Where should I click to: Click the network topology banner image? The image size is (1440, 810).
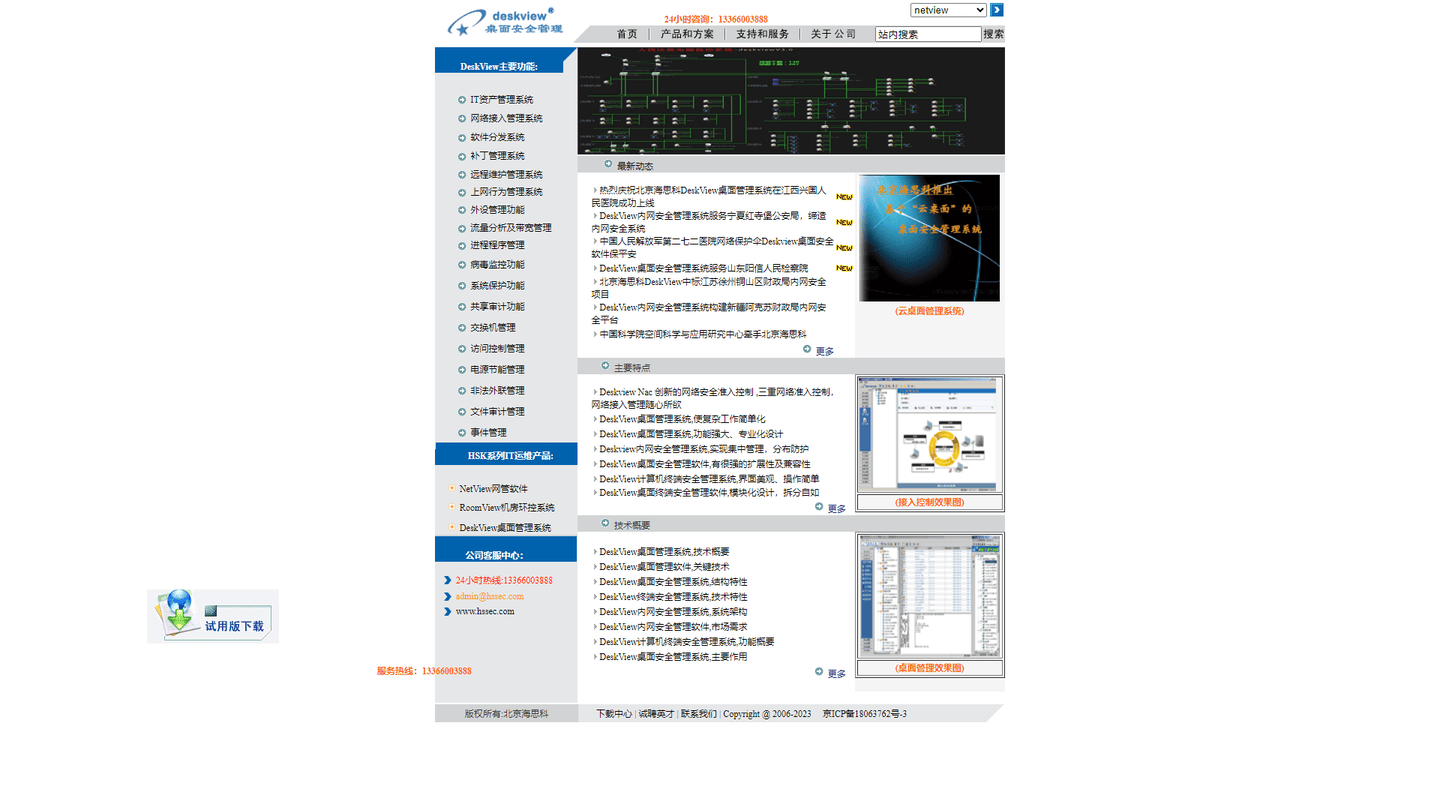tap(791, 101)
